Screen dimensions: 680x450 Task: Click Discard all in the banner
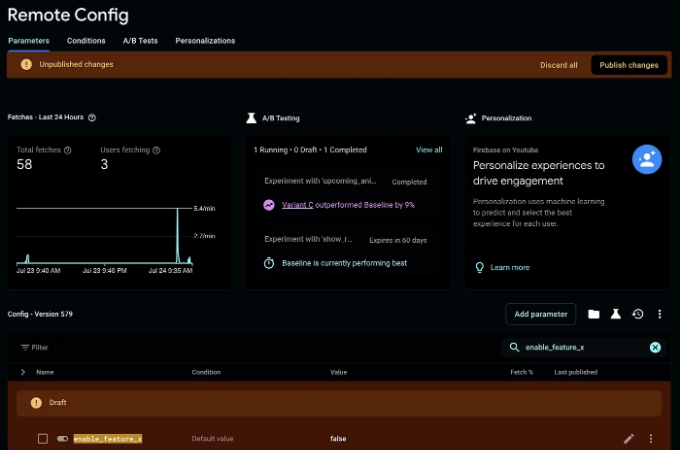tap(559, 65)
